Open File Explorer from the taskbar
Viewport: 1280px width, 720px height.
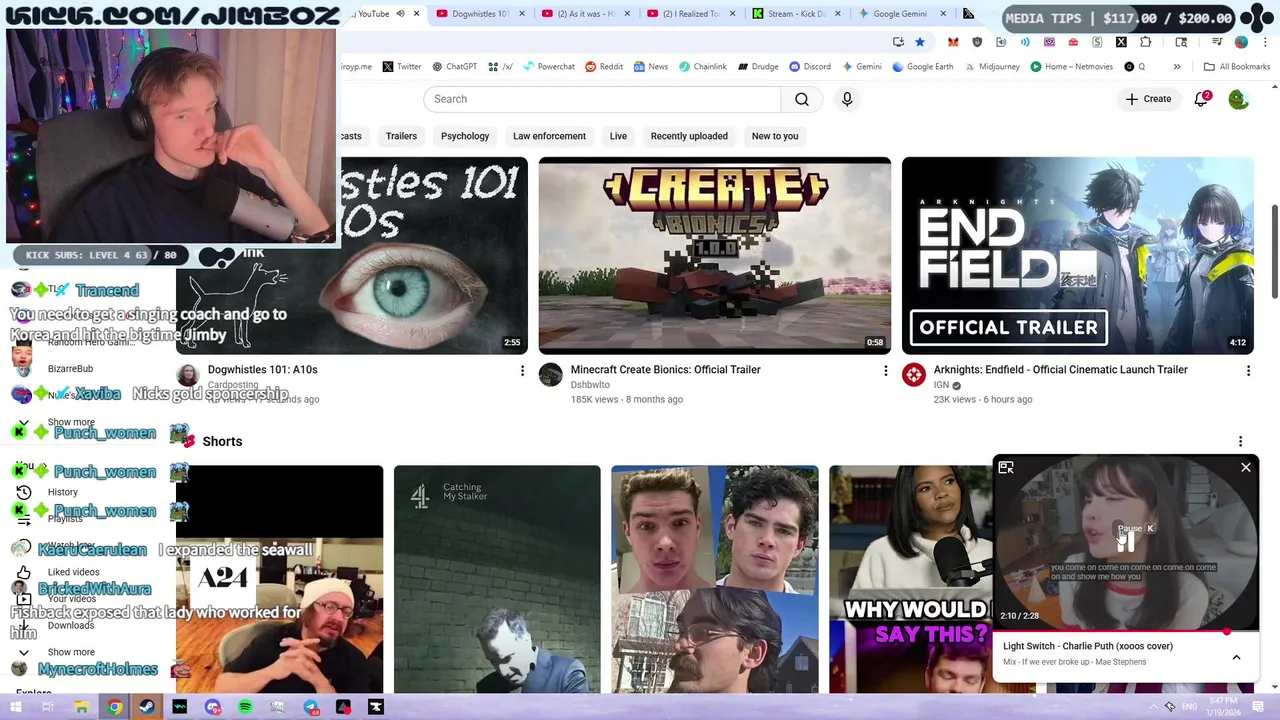[81, 707]
